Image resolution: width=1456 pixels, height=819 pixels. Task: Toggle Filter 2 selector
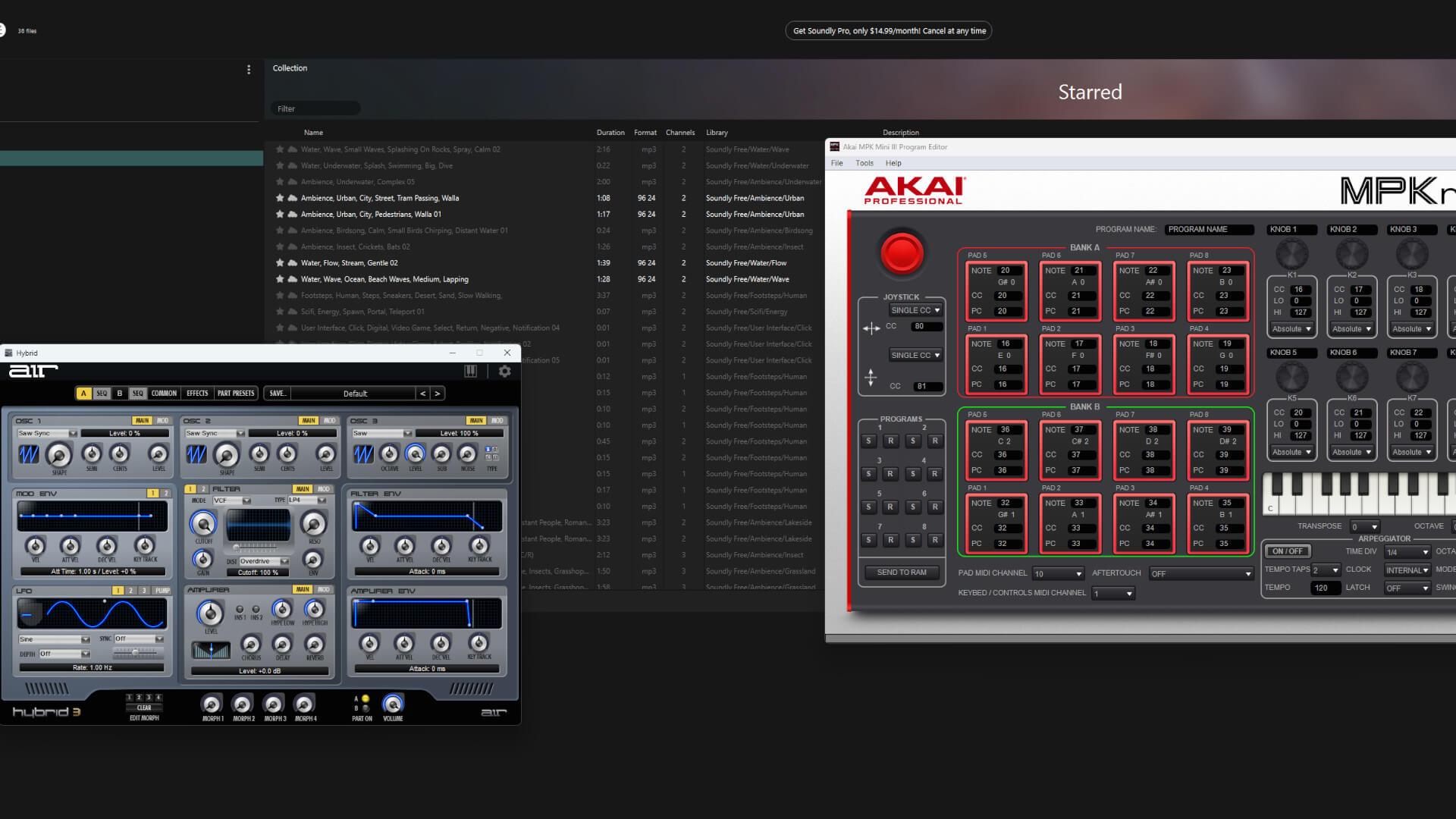[203, 489]
